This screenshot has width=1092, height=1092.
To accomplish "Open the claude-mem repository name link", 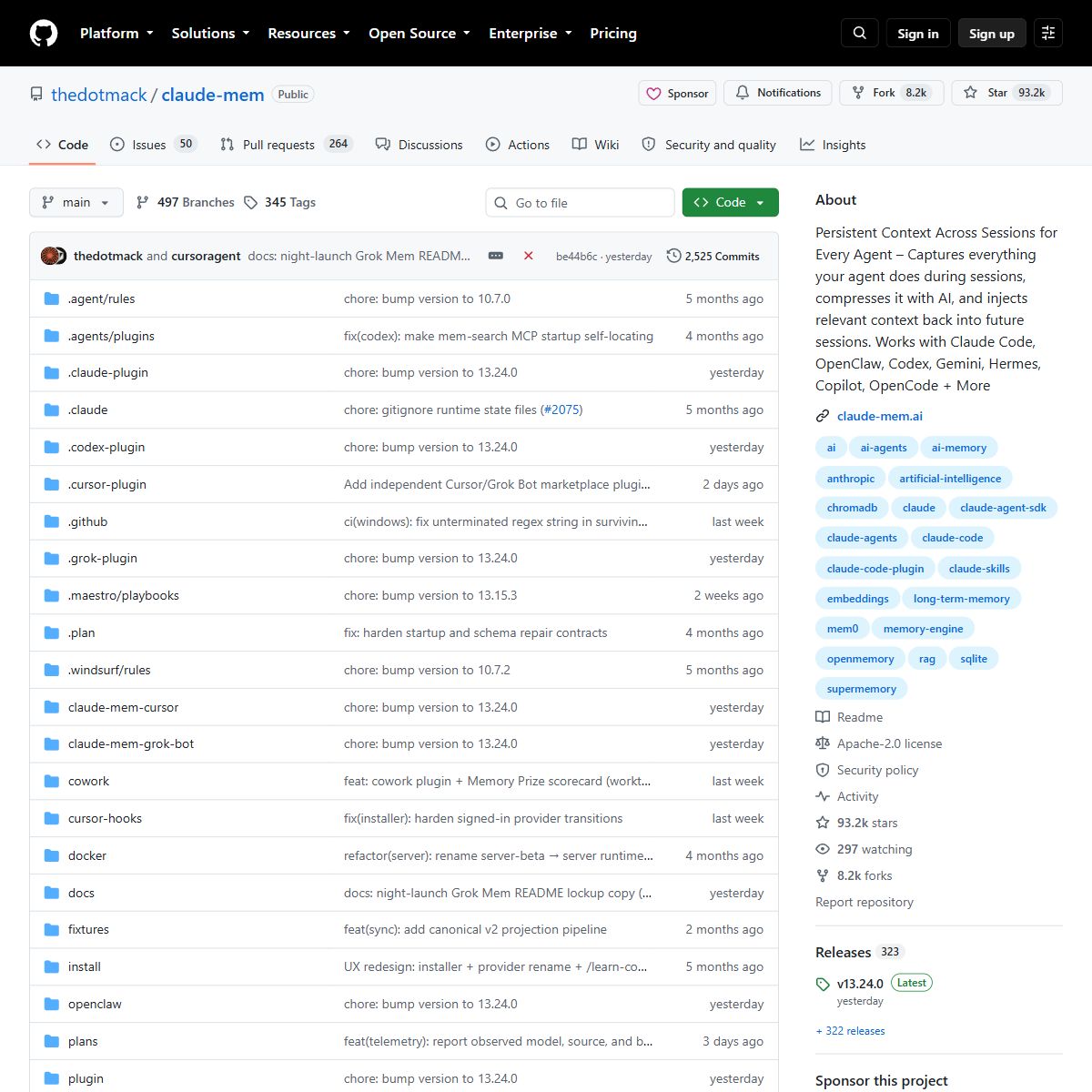I will point(213,95).
